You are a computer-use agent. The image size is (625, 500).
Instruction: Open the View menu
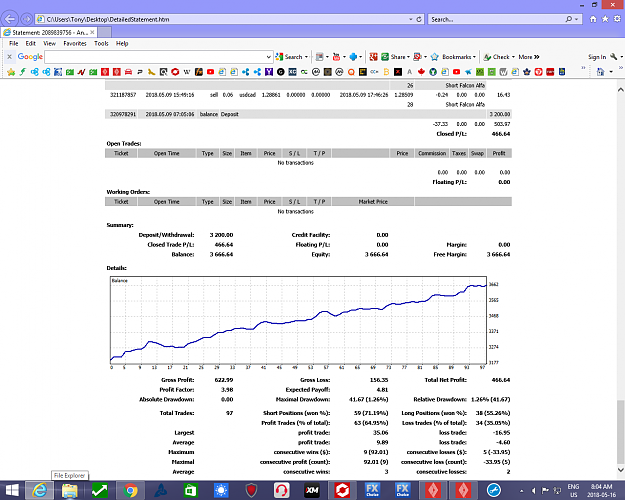(49, 43)
